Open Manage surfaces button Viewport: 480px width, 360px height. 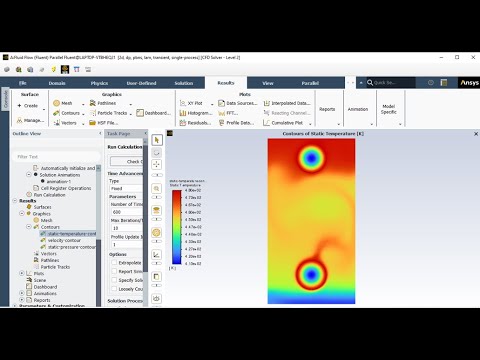point(30,120)
